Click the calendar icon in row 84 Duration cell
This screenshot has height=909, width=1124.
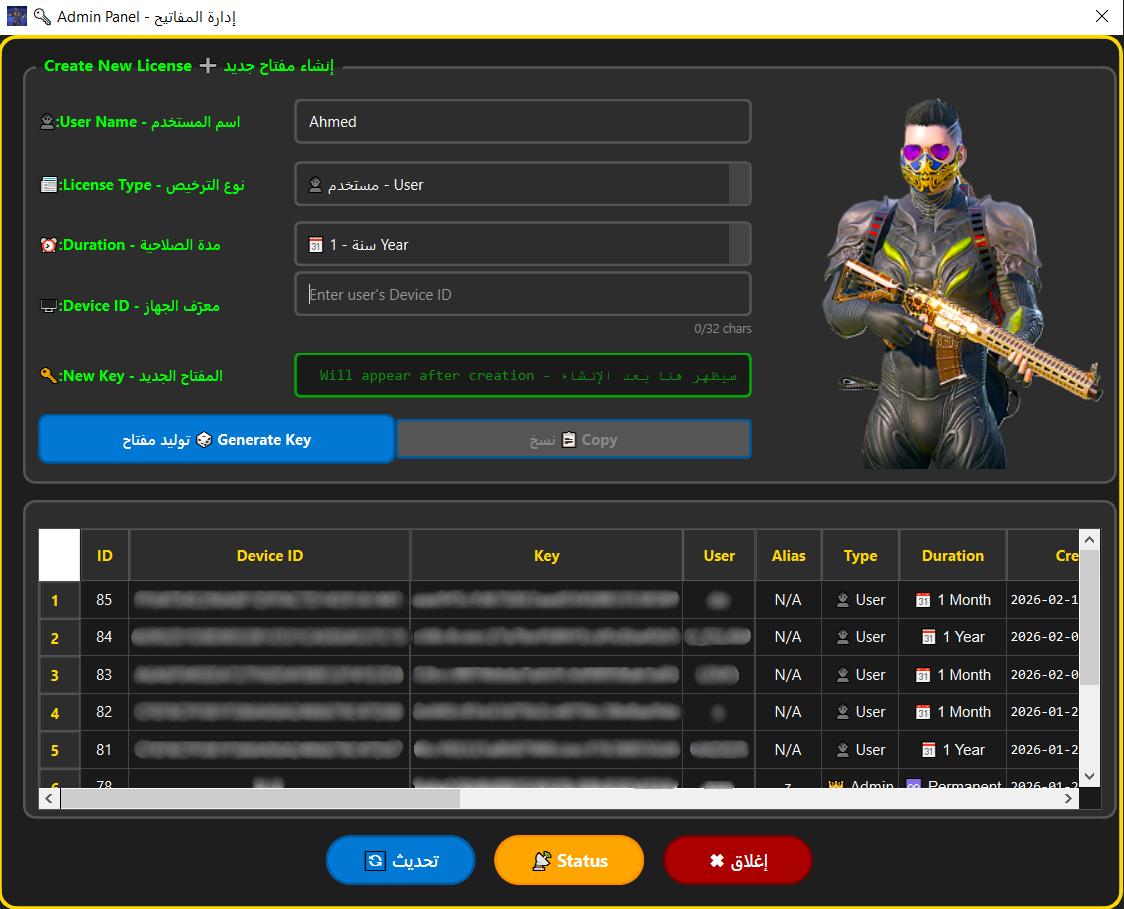pyautogui.click(x=923, y=637)
